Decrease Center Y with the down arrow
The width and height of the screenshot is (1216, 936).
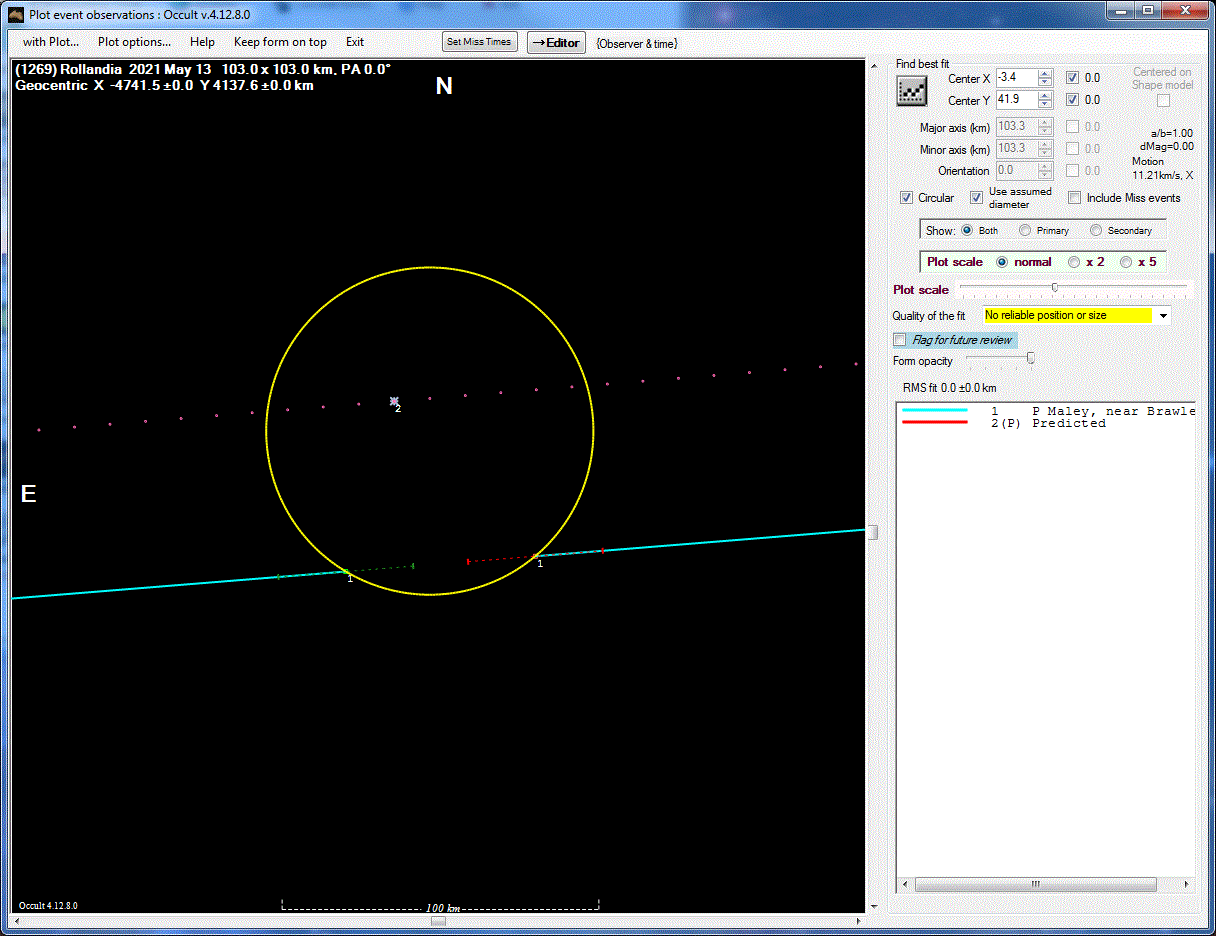[1045, 105]
